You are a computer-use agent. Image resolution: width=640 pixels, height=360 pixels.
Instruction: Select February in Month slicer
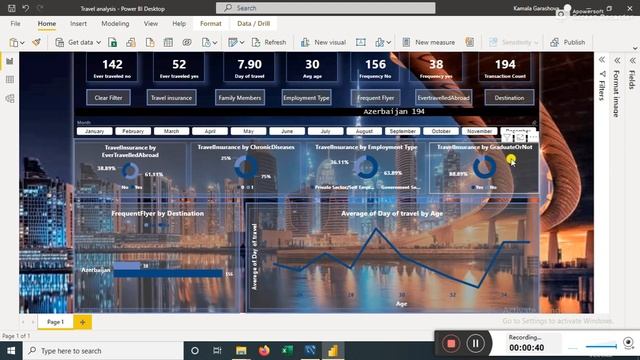133,131
